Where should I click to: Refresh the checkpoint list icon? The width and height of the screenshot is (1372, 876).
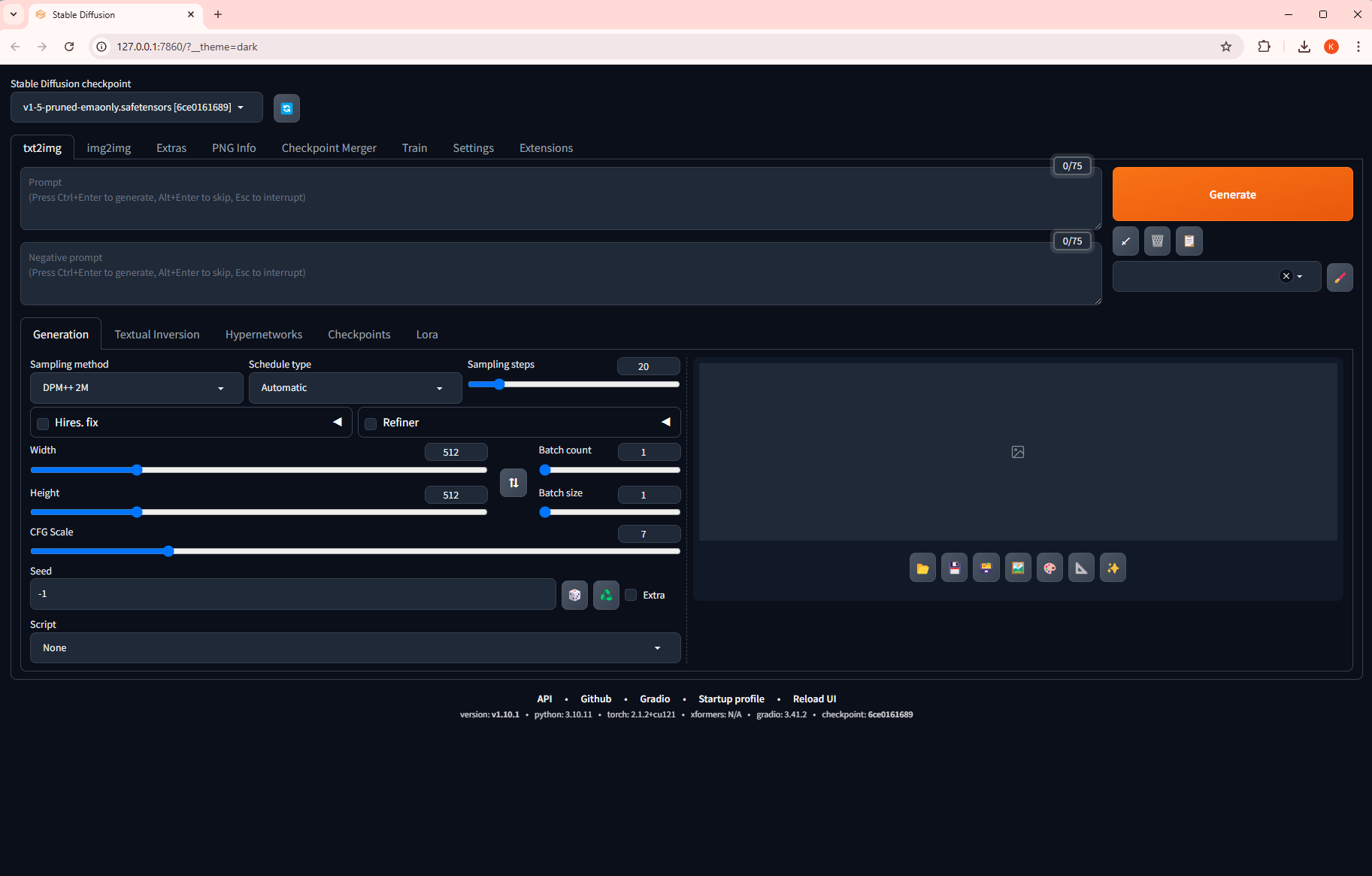click(x=286, y=108)
